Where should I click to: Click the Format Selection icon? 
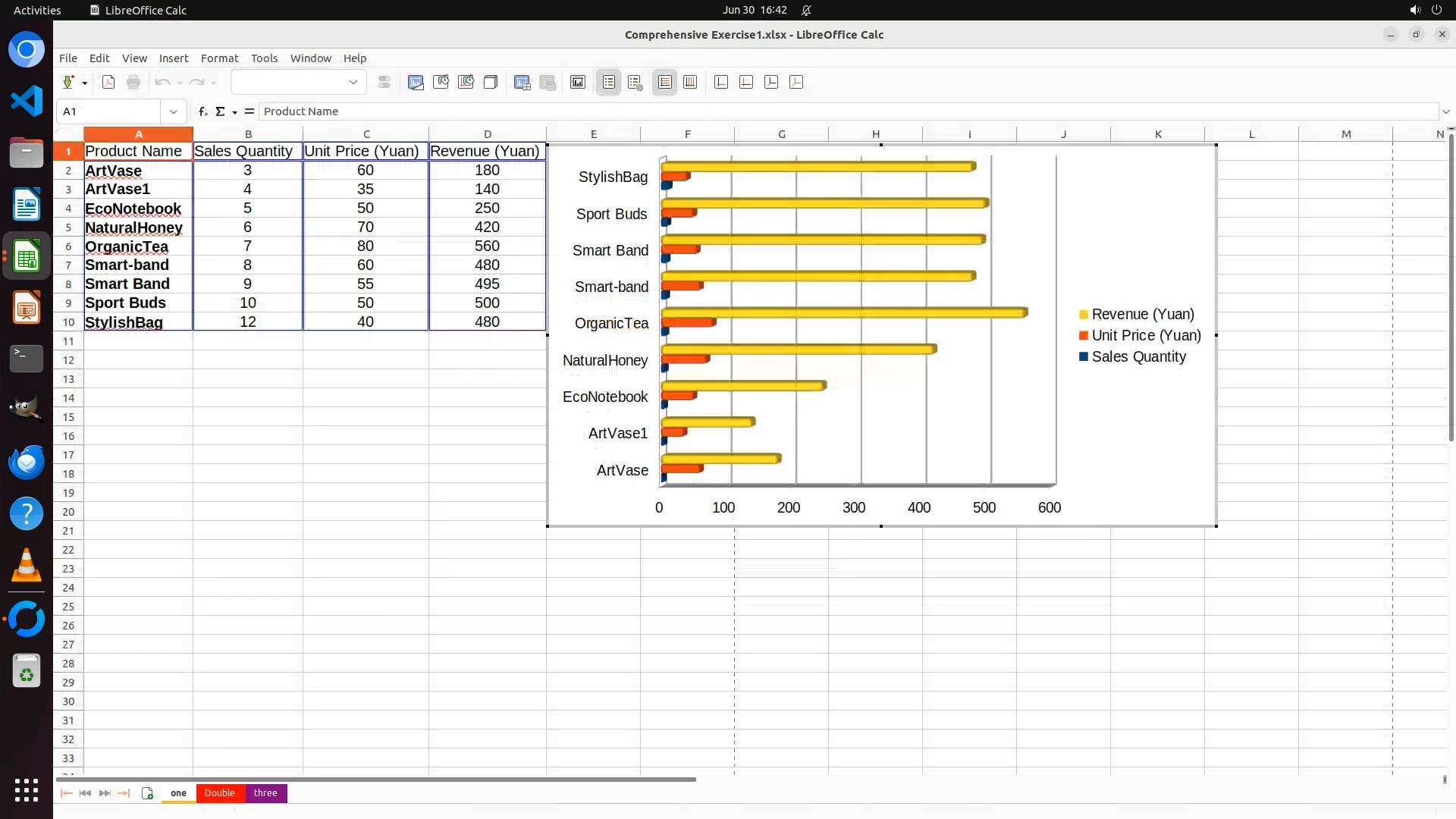(384, 82)
